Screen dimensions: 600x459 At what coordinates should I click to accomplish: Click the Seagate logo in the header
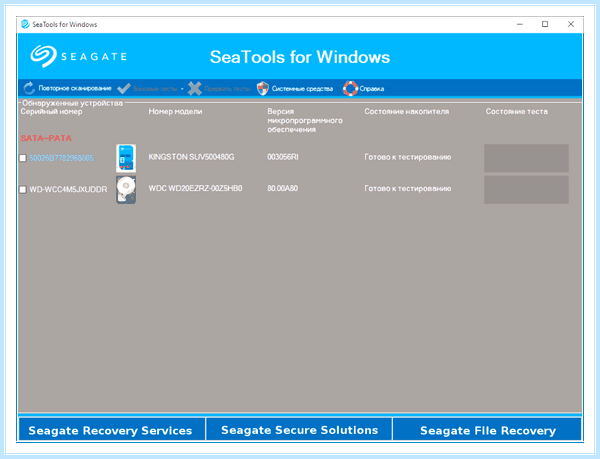pos(78,57)
